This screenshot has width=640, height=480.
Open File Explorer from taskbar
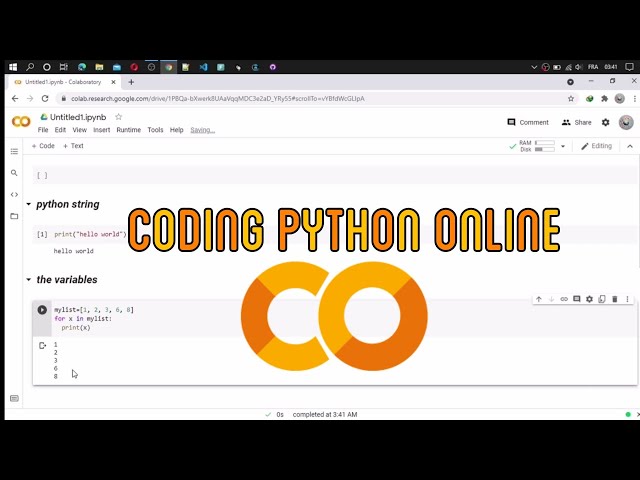(x=99, y=67)
